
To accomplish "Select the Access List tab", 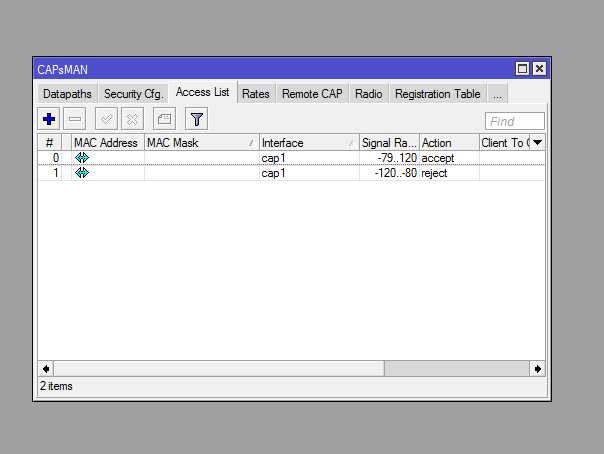I will point(203,92).
